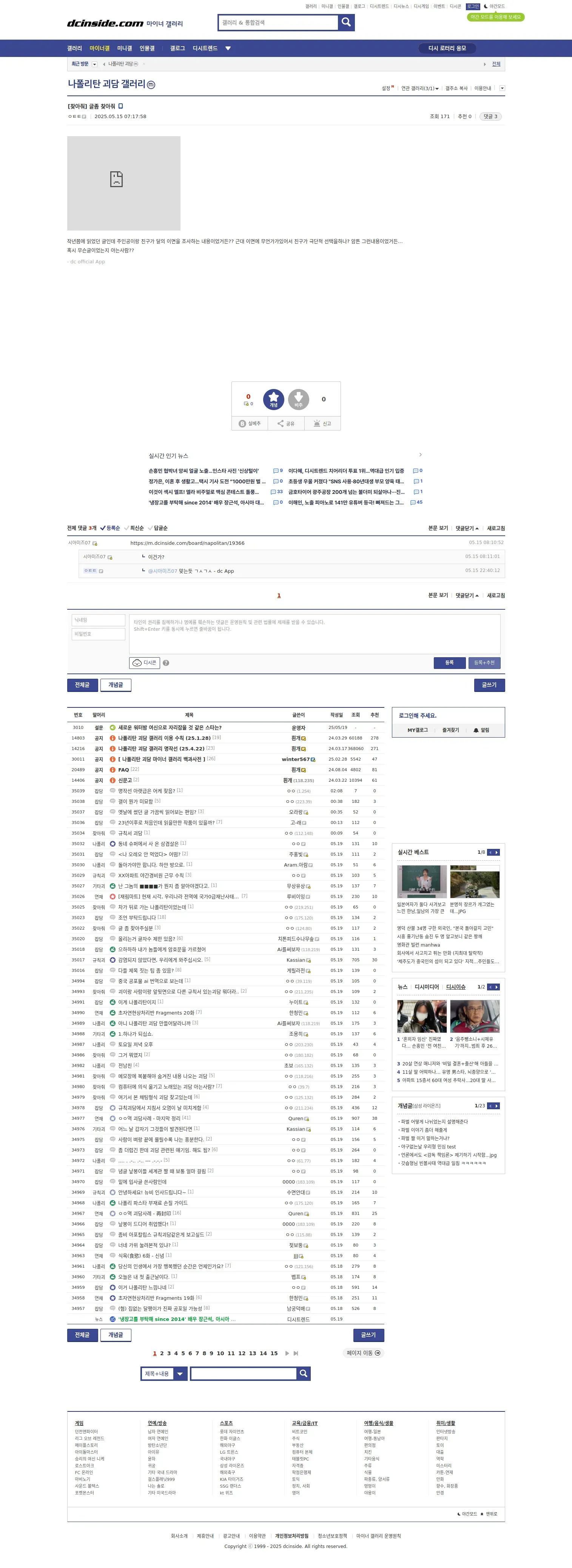Open the 디시 로터리 응모 banner link

pyautogui.click(x=447, y=48)
